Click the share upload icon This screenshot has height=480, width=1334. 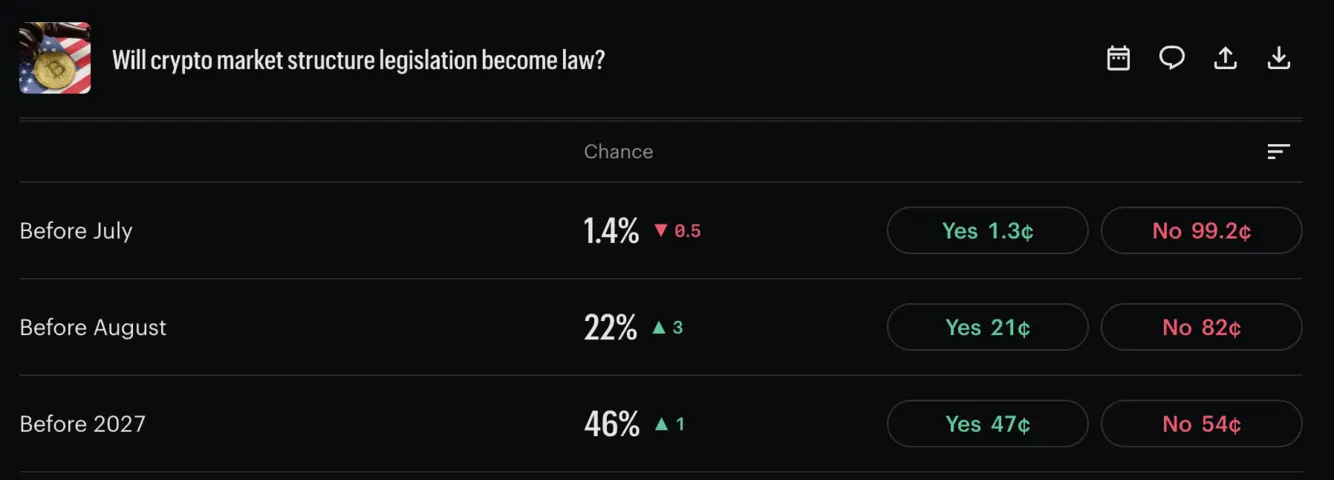click(1225, 58)
